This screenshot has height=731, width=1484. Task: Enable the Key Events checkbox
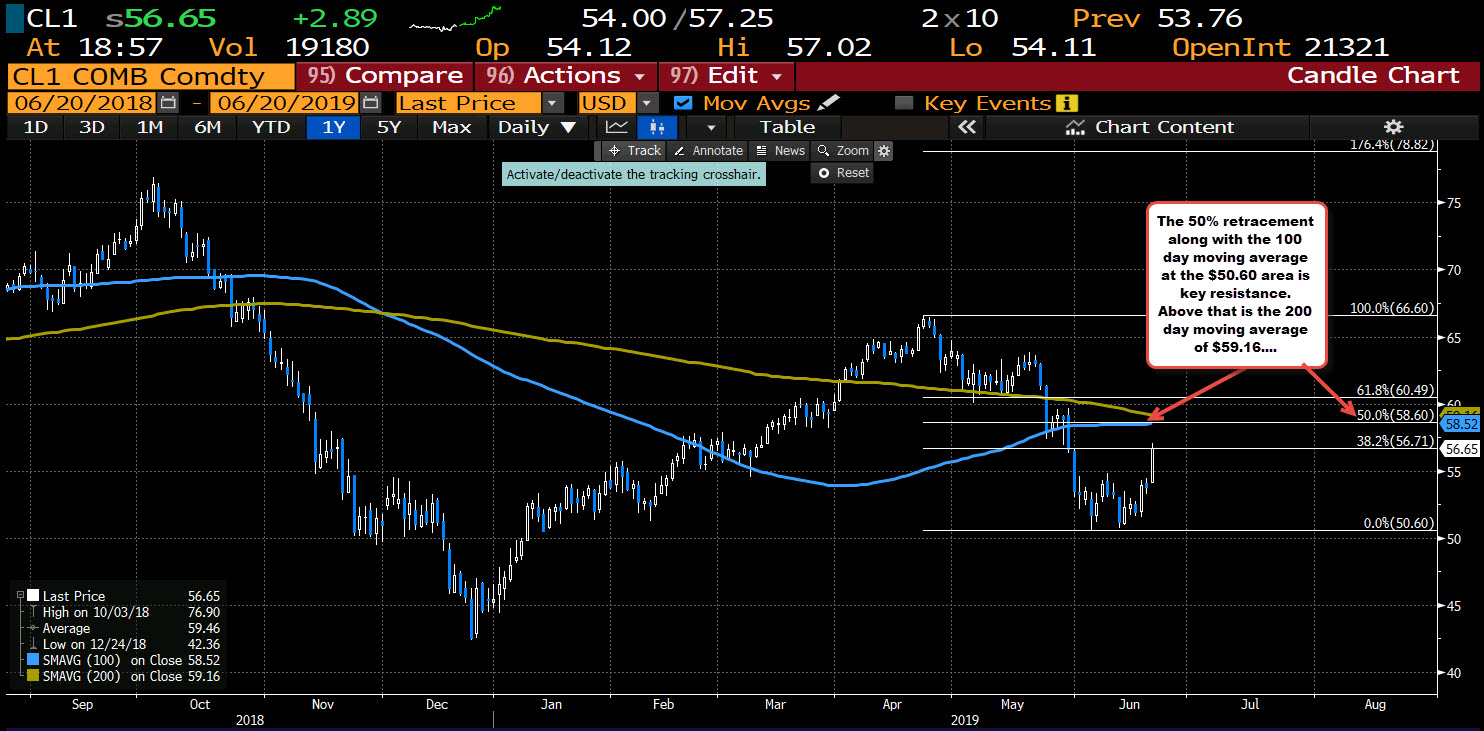[x=904, y=103]
